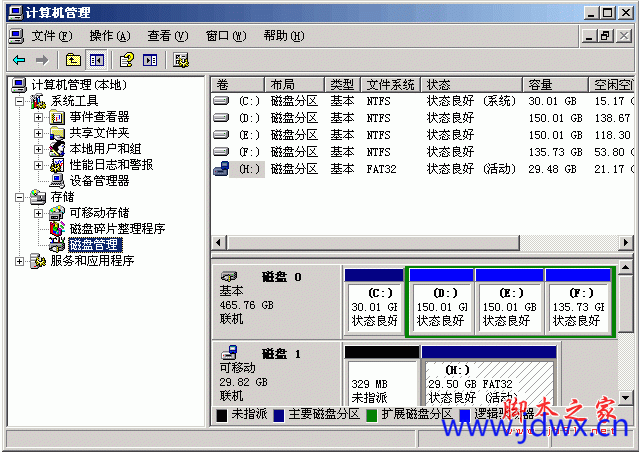Collapse the 系统工具 tree node
Image resolution: width=639 pixels, height=452 pixels.
pos(19,101)
